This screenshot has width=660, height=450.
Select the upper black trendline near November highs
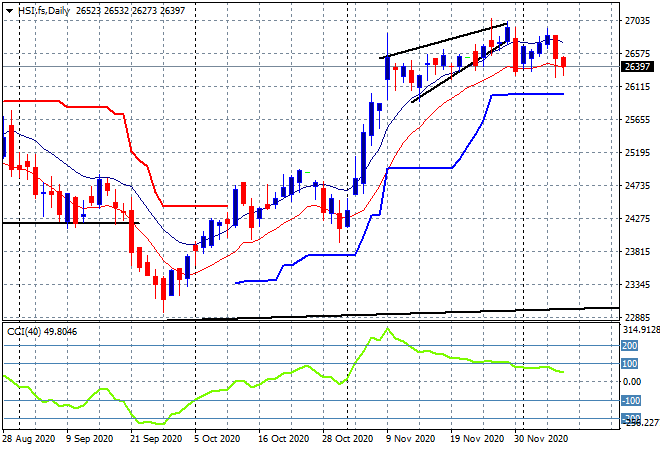(x=443, y=40)
